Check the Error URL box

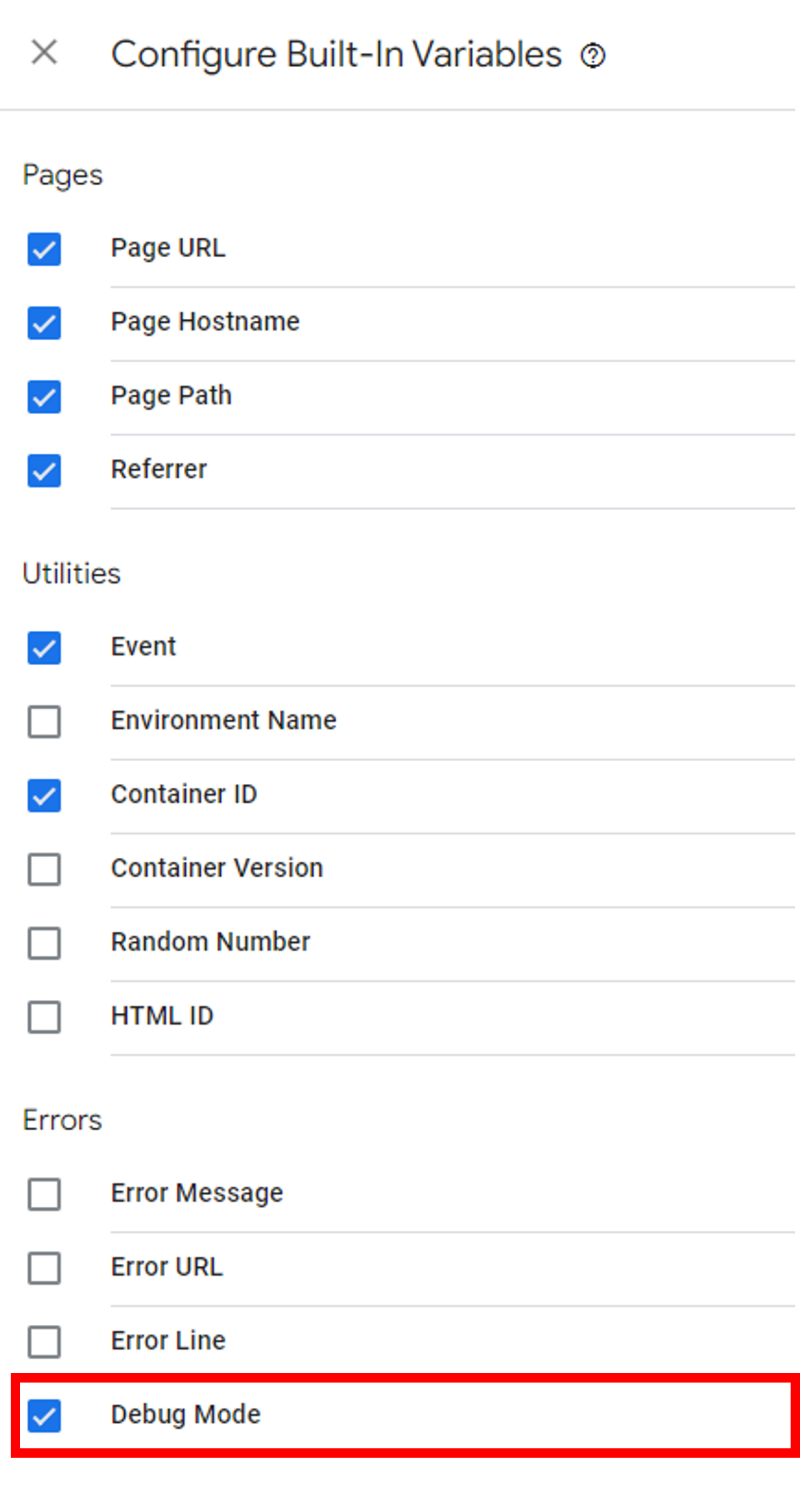point(44,1268)
